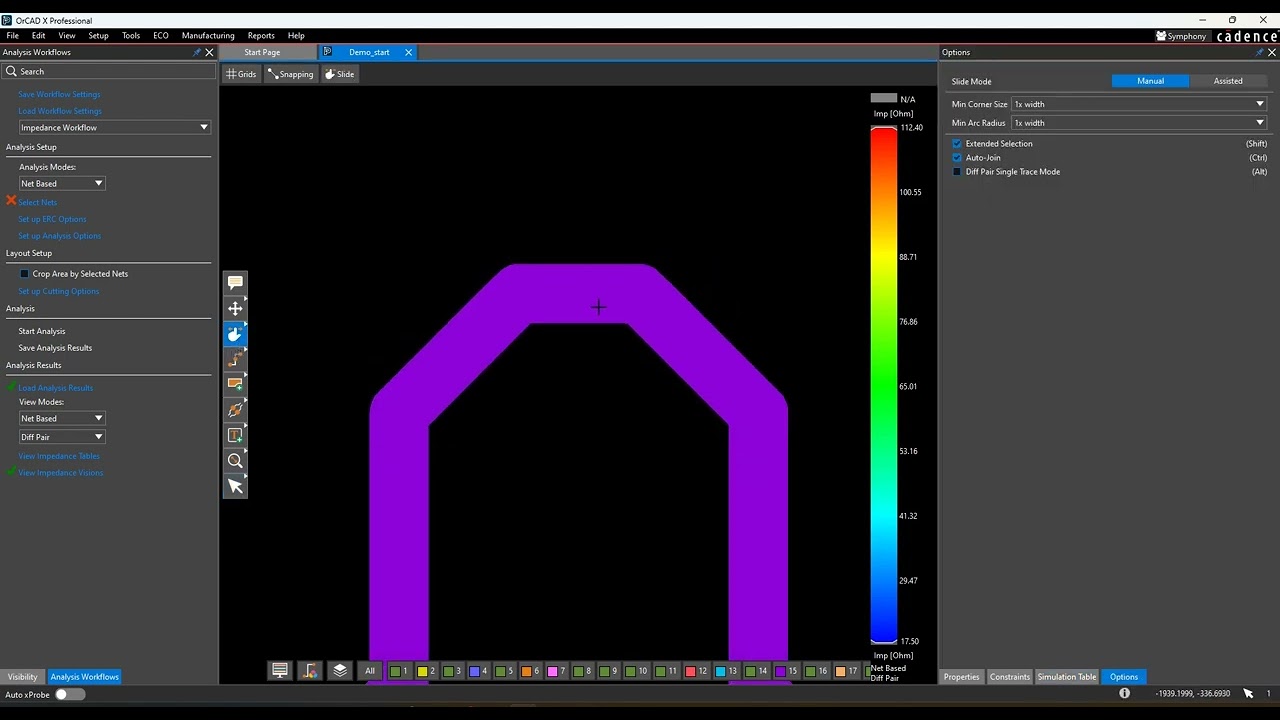This screenshot has width=1280, height=720.
Task: Set Slide Mode to Assisted
Action: [x=1228, y=81]
